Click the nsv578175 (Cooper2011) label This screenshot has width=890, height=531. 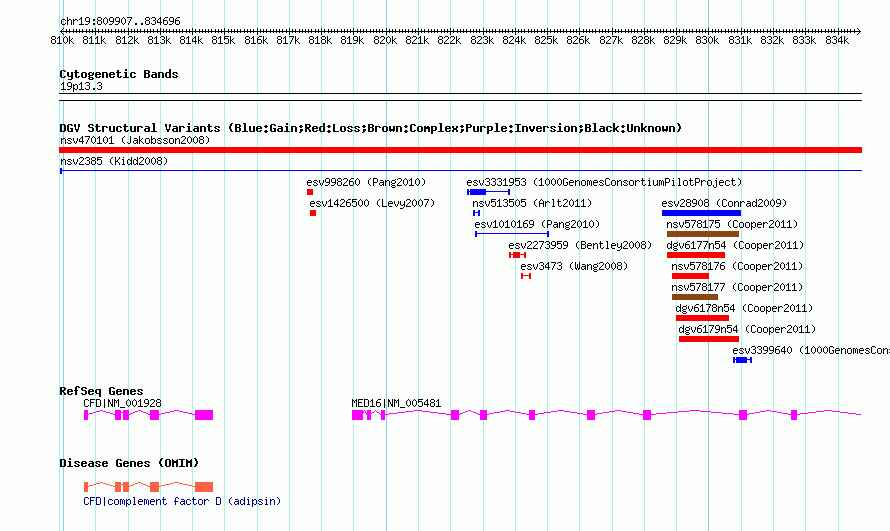[x=732, y=224]
